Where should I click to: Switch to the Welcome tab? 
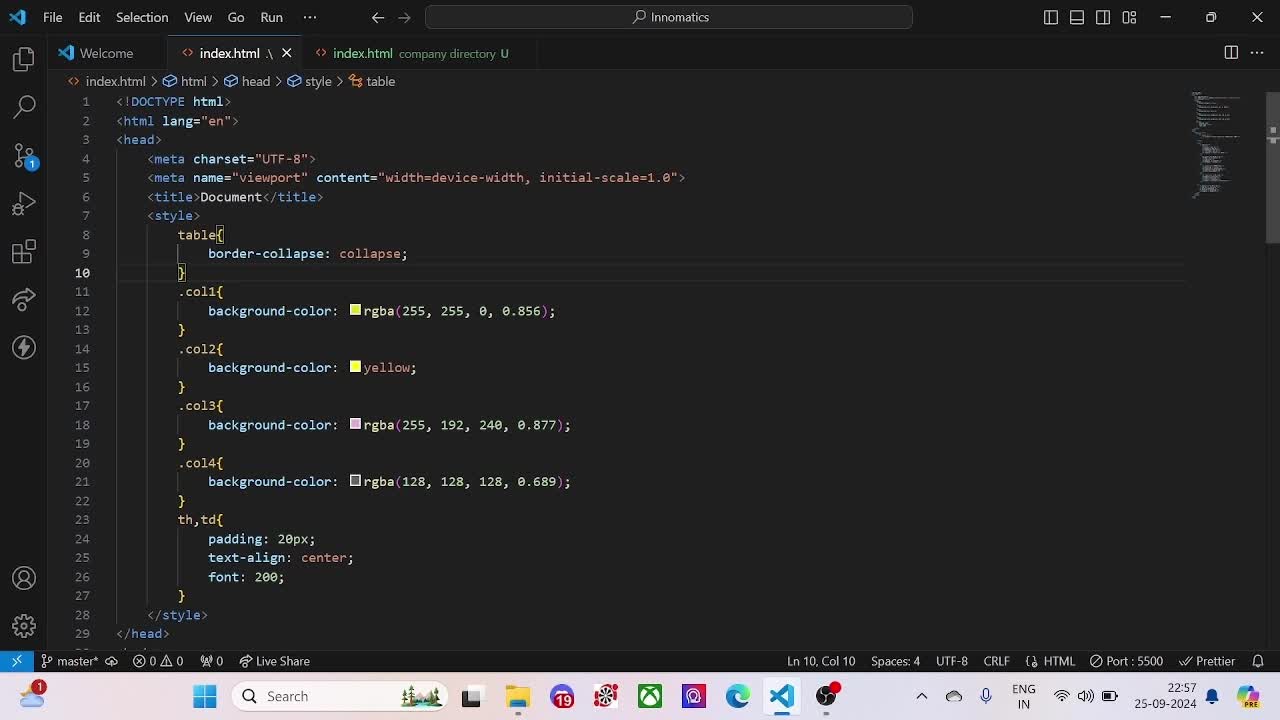point(106,53)
